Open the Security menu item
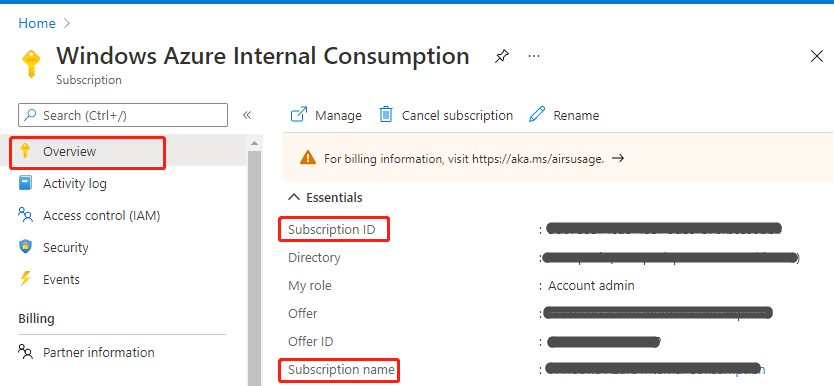 [65, 247]
